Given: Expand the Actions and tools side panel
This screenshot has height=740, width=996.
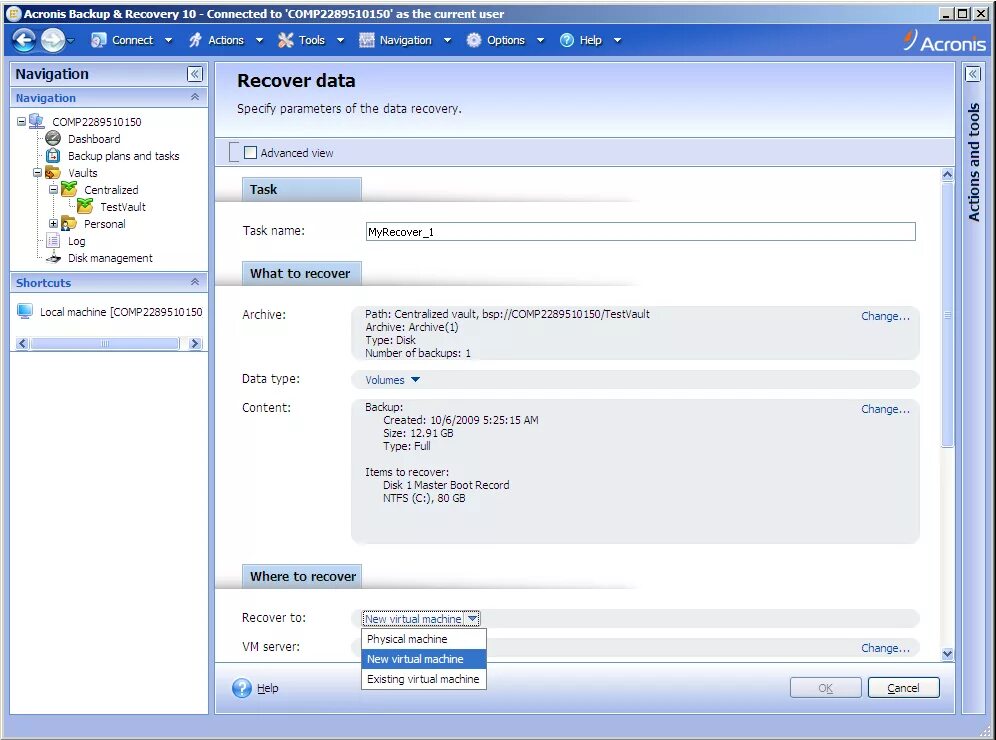Looking at the screenshot, I should click(972, 74).
